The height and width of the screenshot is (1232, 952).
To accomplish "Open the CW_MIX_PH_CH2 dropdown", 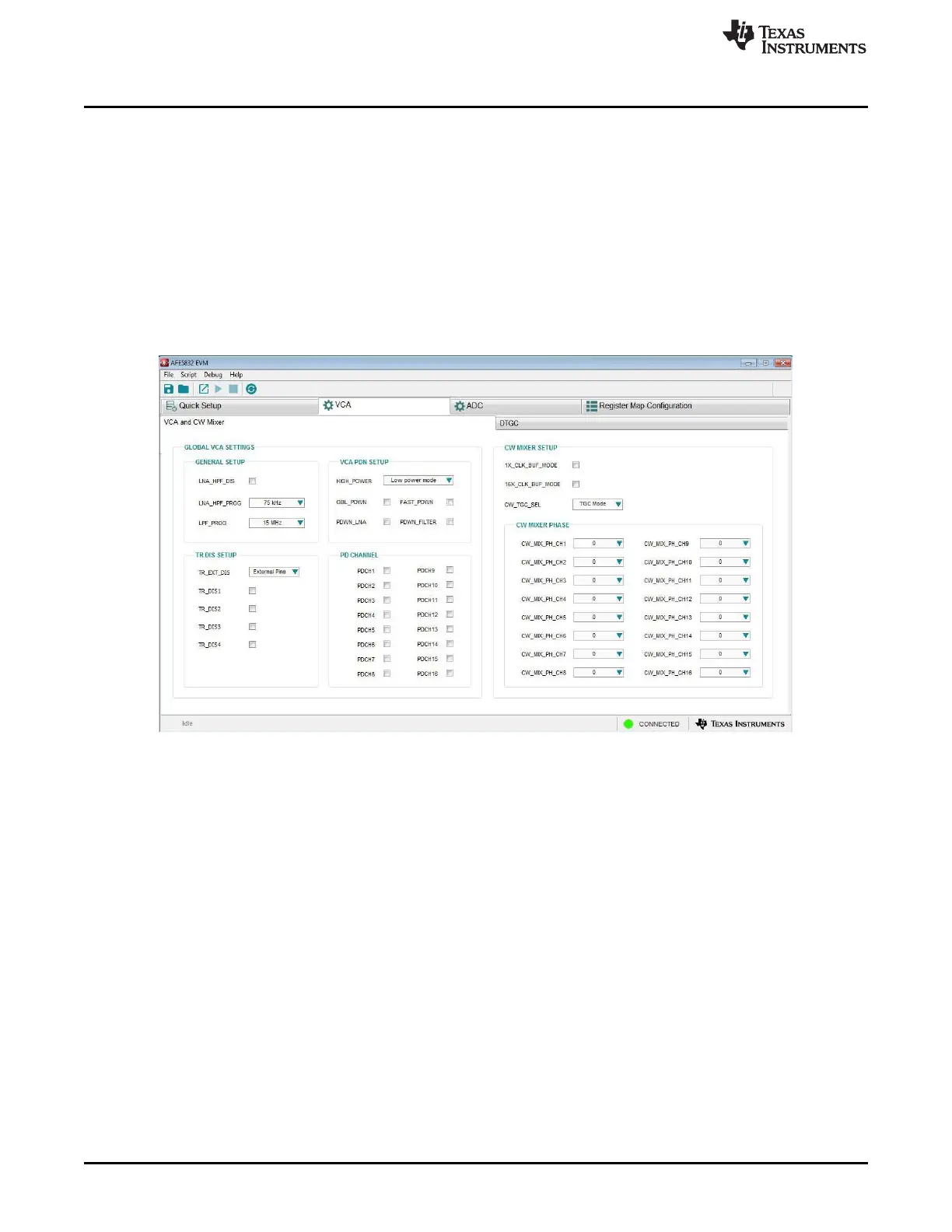I will (599, 562).
